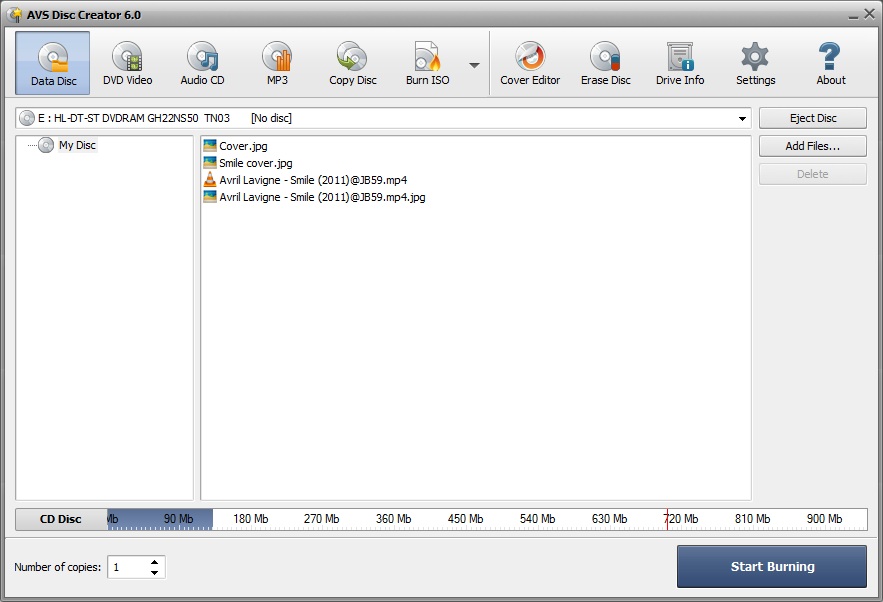Select My Disc in the tree

pyautogui.click(x=79, y=145)
